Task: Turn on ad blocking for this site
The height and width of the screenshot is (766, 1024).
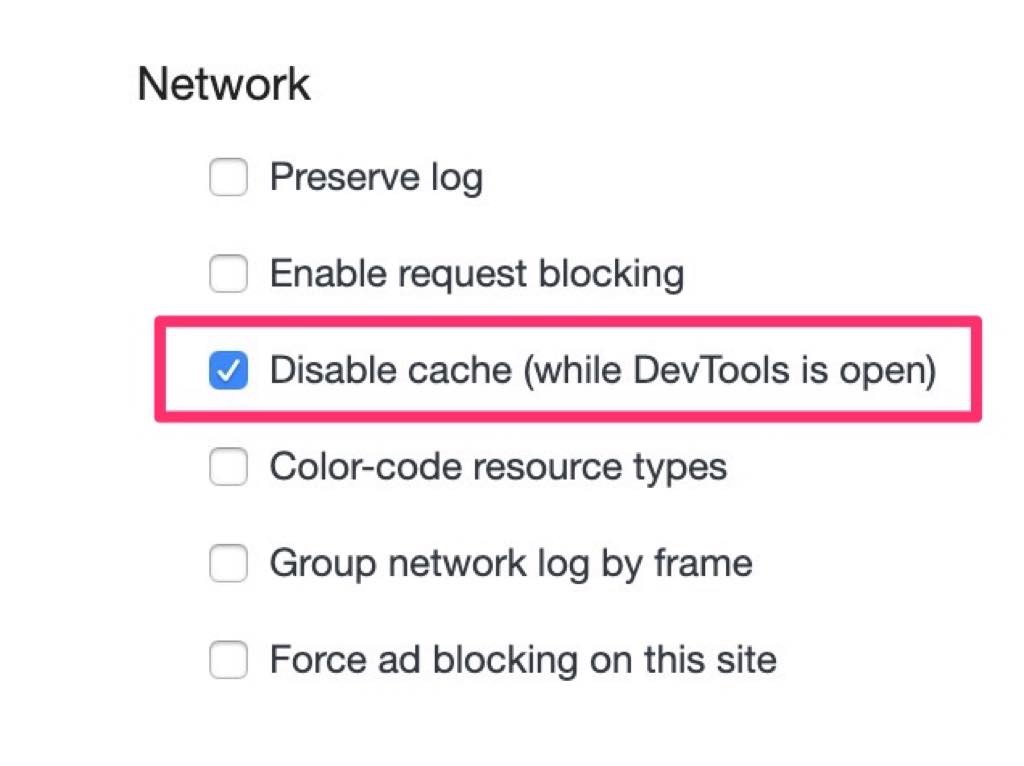Action: (228, 660)
